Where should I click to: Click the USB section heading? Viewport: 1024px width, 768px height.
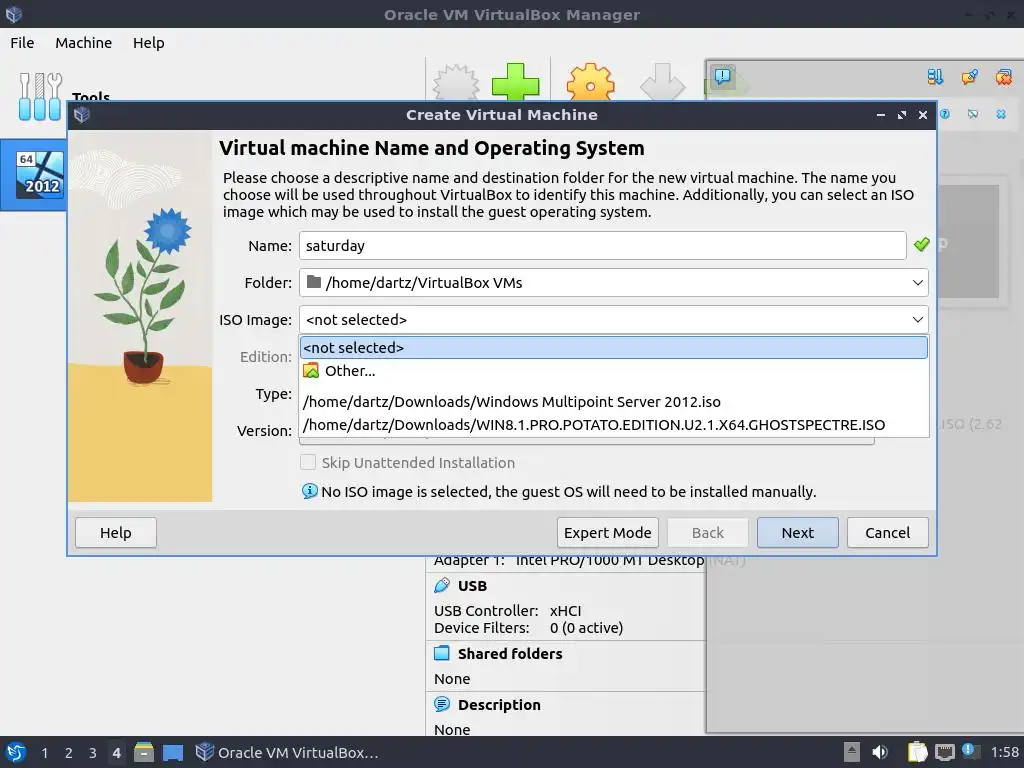coord(472,586)
